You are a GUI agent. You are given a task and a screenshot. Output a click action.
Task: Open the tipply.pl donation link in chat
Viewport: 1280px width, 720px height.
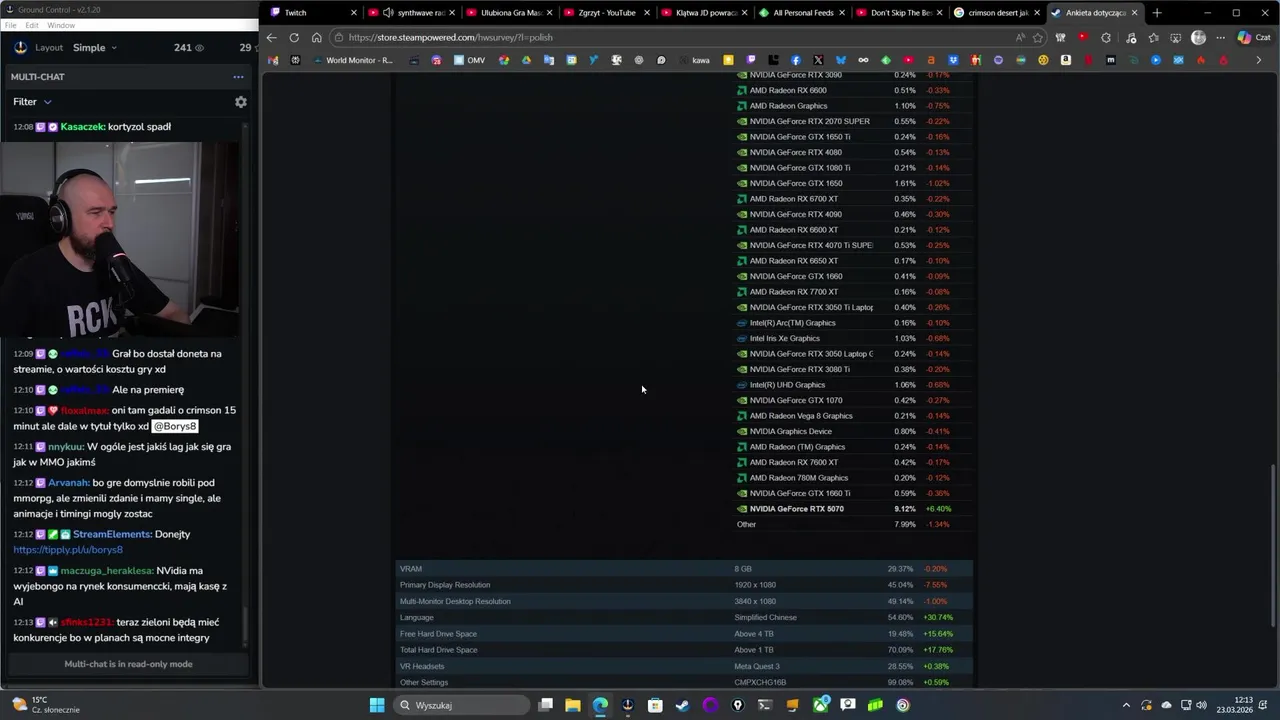(x=68, y=549)
